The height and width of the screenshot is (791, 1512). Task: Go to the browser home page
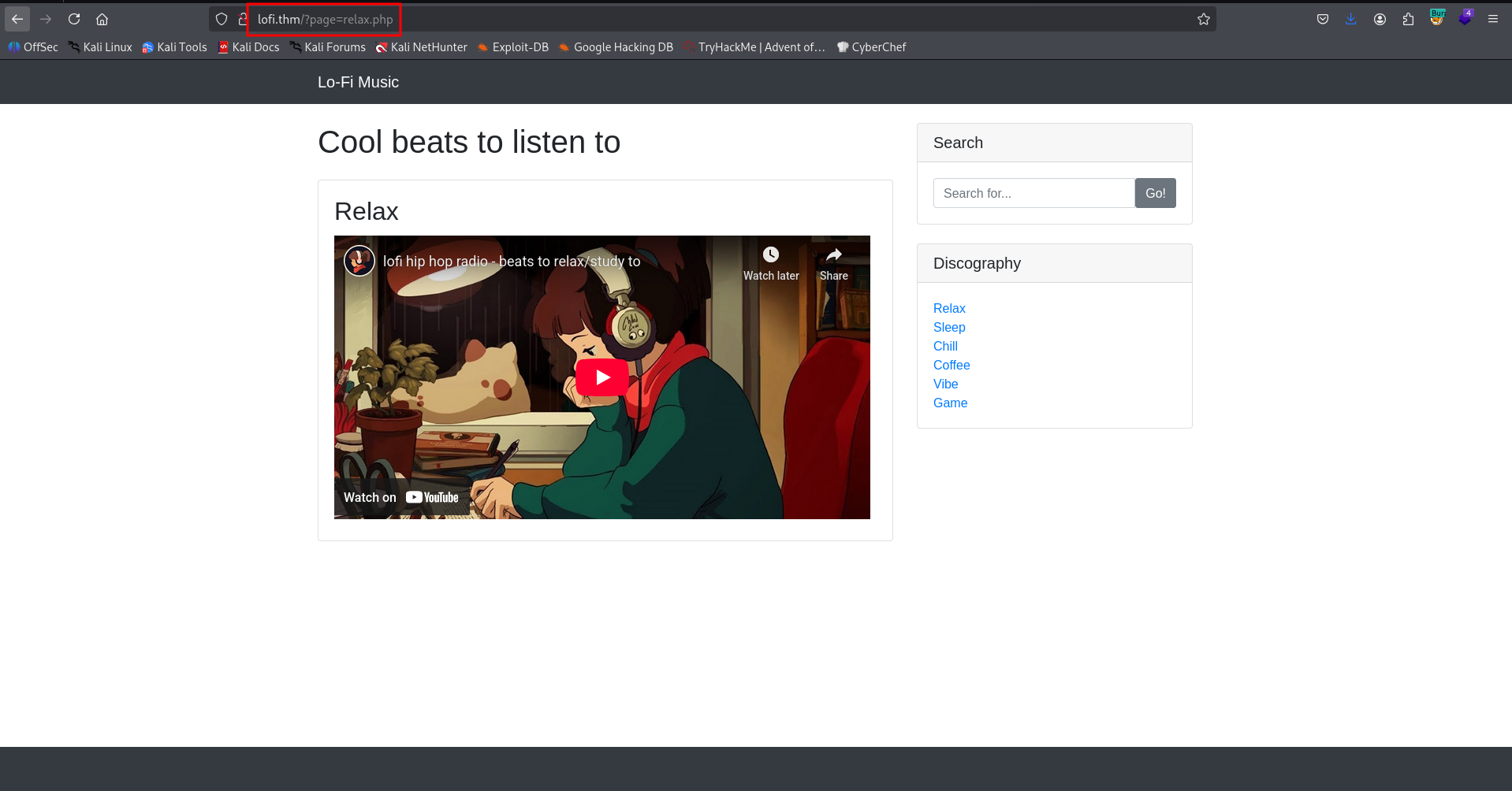click(102, 19)
